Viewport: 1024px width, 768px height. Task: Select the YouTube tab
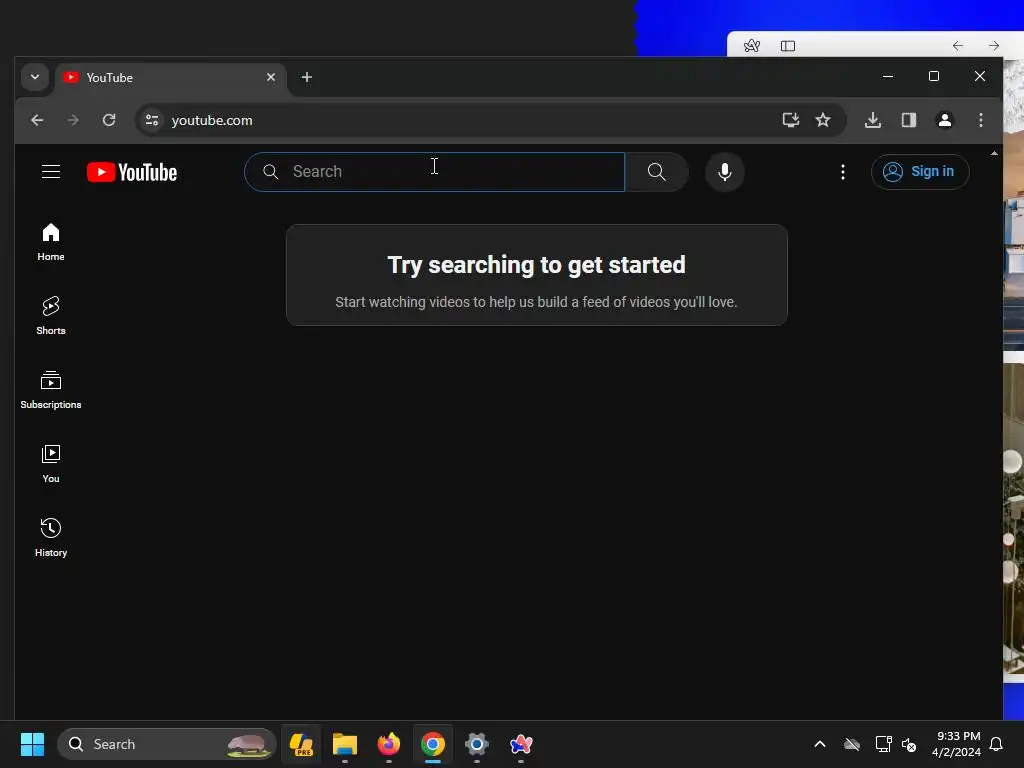coord(171,78)
